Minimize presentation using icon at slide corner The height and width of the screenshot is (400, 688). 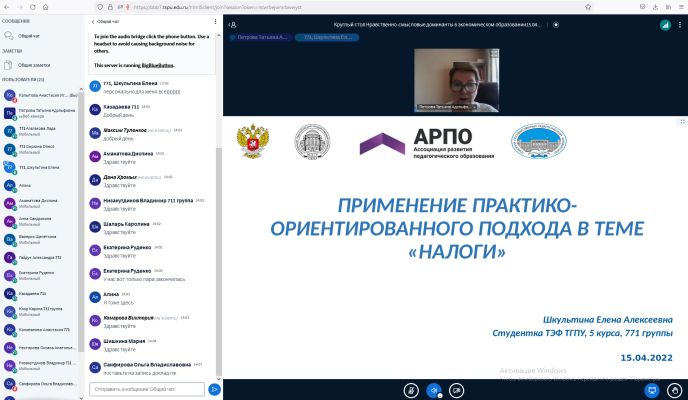tap(682, 121)
